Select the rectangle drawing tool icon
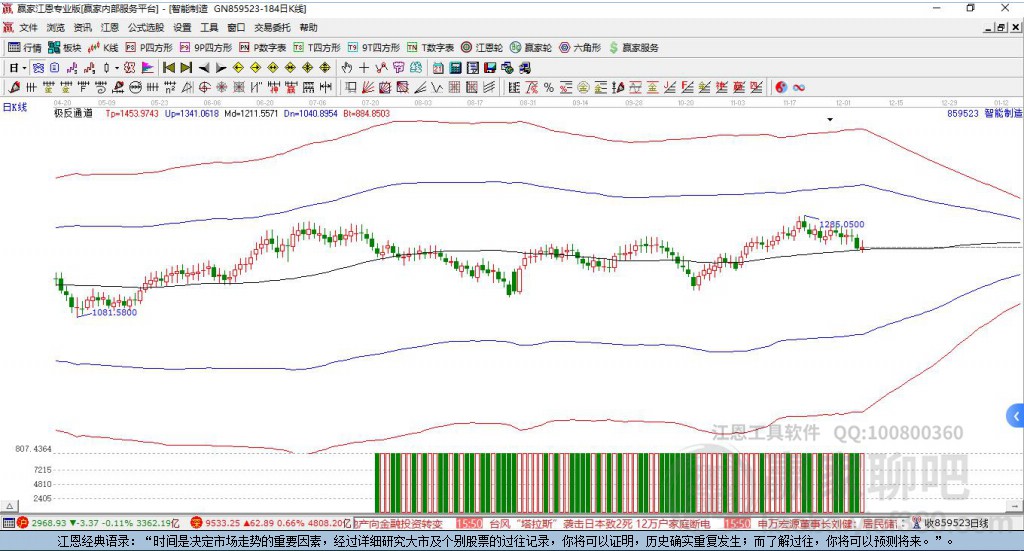 [351, 87]
